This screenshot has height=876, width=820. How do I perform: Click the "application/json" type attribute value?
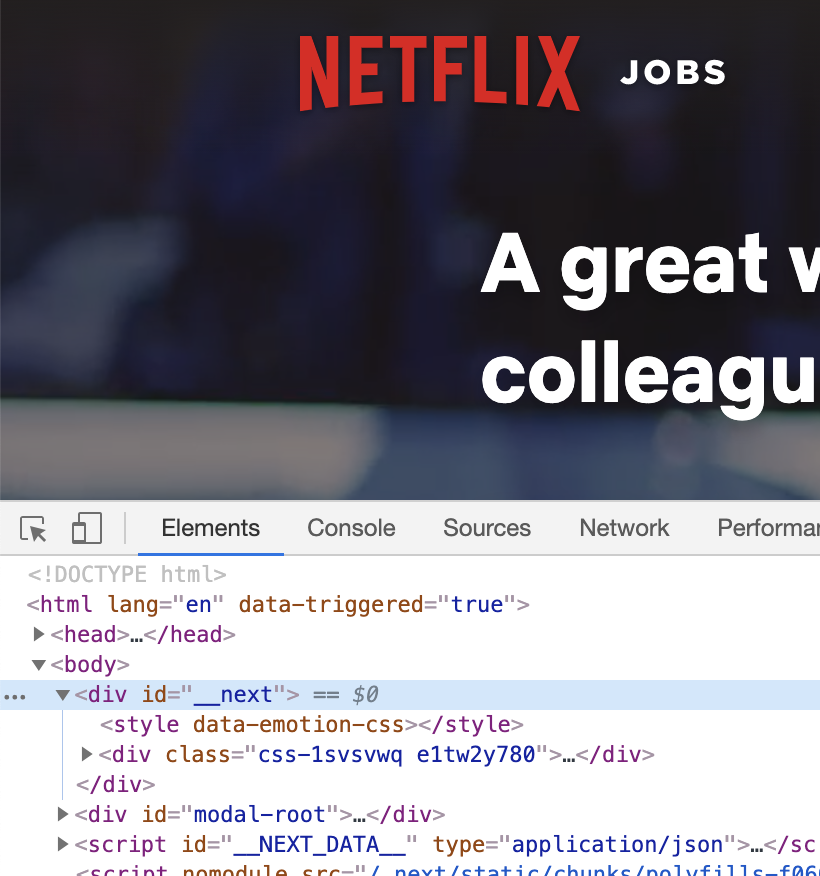coord(617,845)
